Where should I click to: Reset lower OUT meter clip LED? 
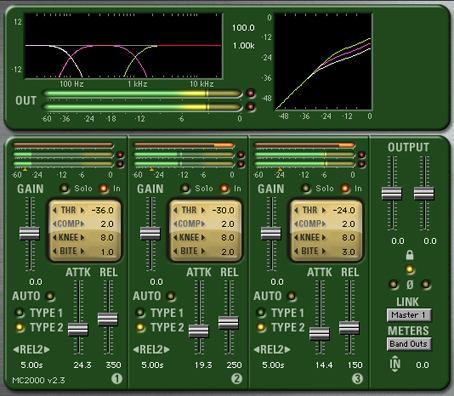tap(251, 107)
